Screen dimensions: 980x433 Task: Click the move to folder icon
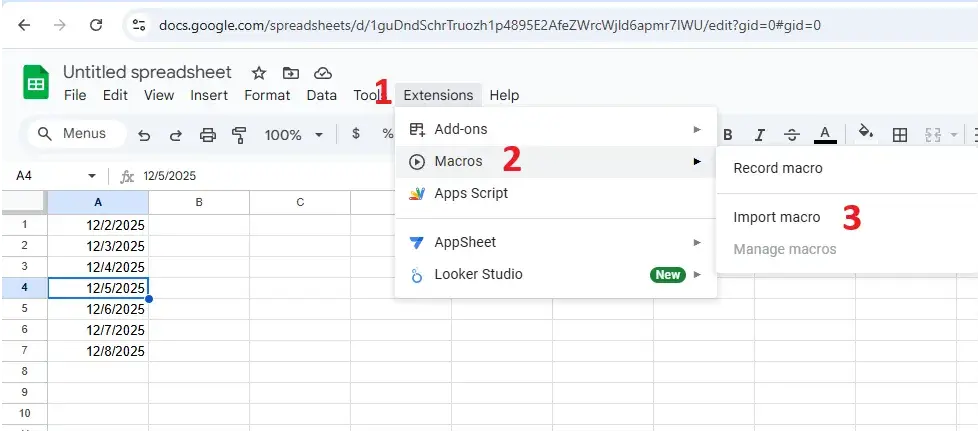click(x=291, y=73)
